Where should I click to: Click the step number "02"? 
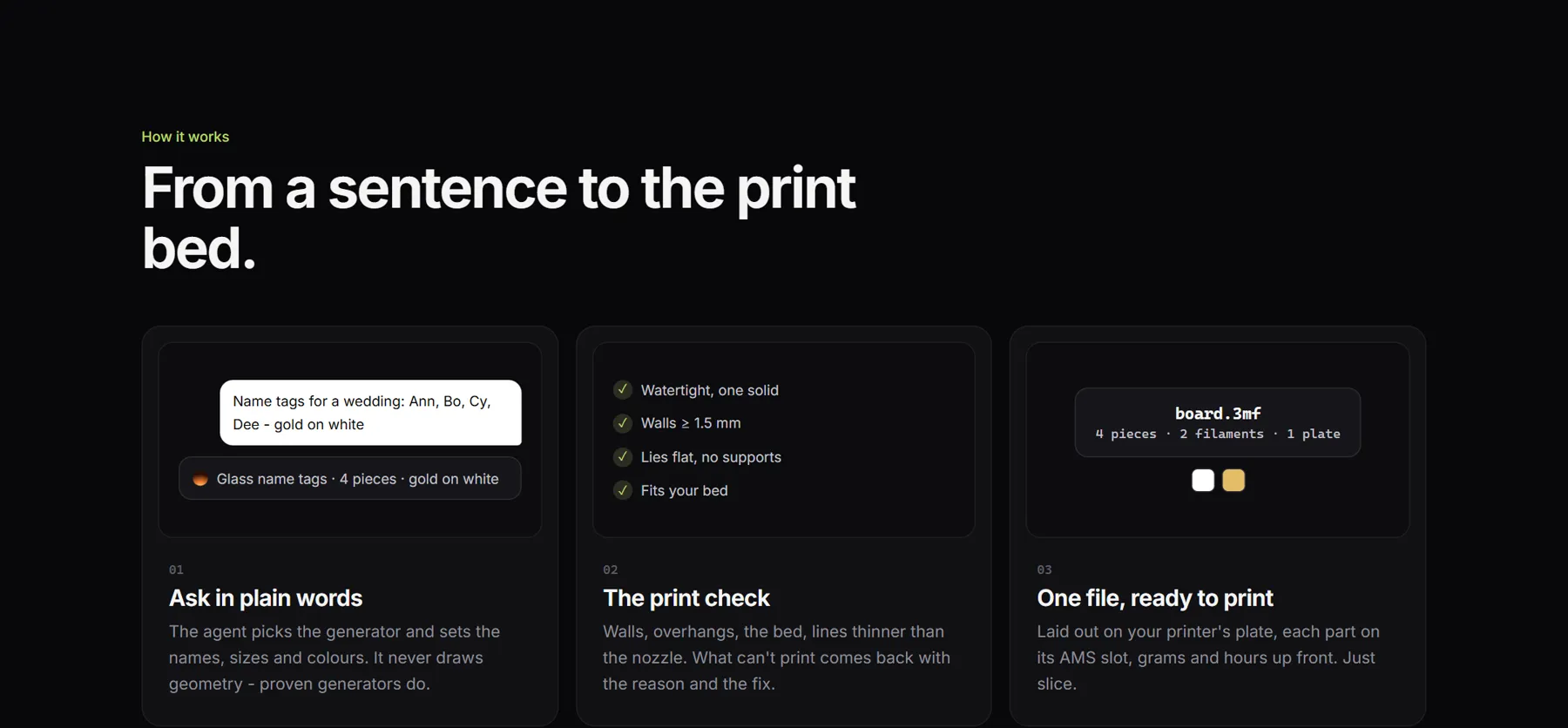click(x=611, y=570)
